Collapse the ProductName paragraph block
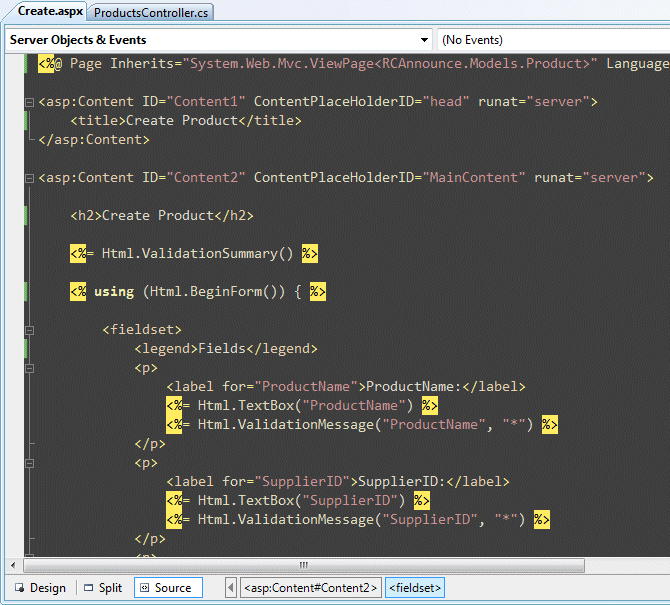 (29, 368)
